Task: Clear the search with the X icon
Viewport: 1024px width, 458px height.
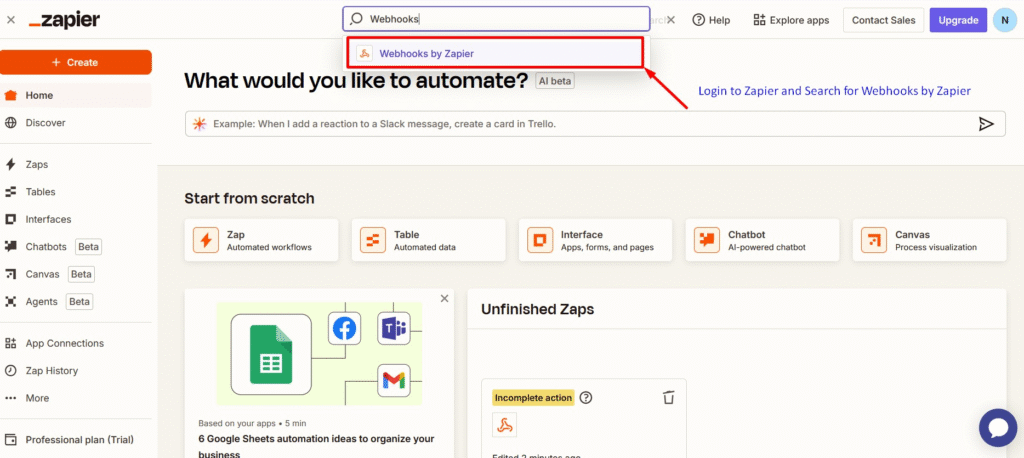Action: pos(670,20)
